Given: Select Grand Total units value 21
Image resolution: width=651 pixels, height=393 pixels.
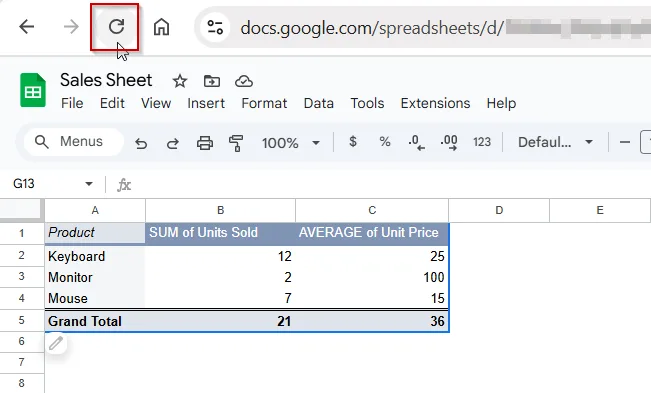Looking at the screenshot, I should coord(220,321).
